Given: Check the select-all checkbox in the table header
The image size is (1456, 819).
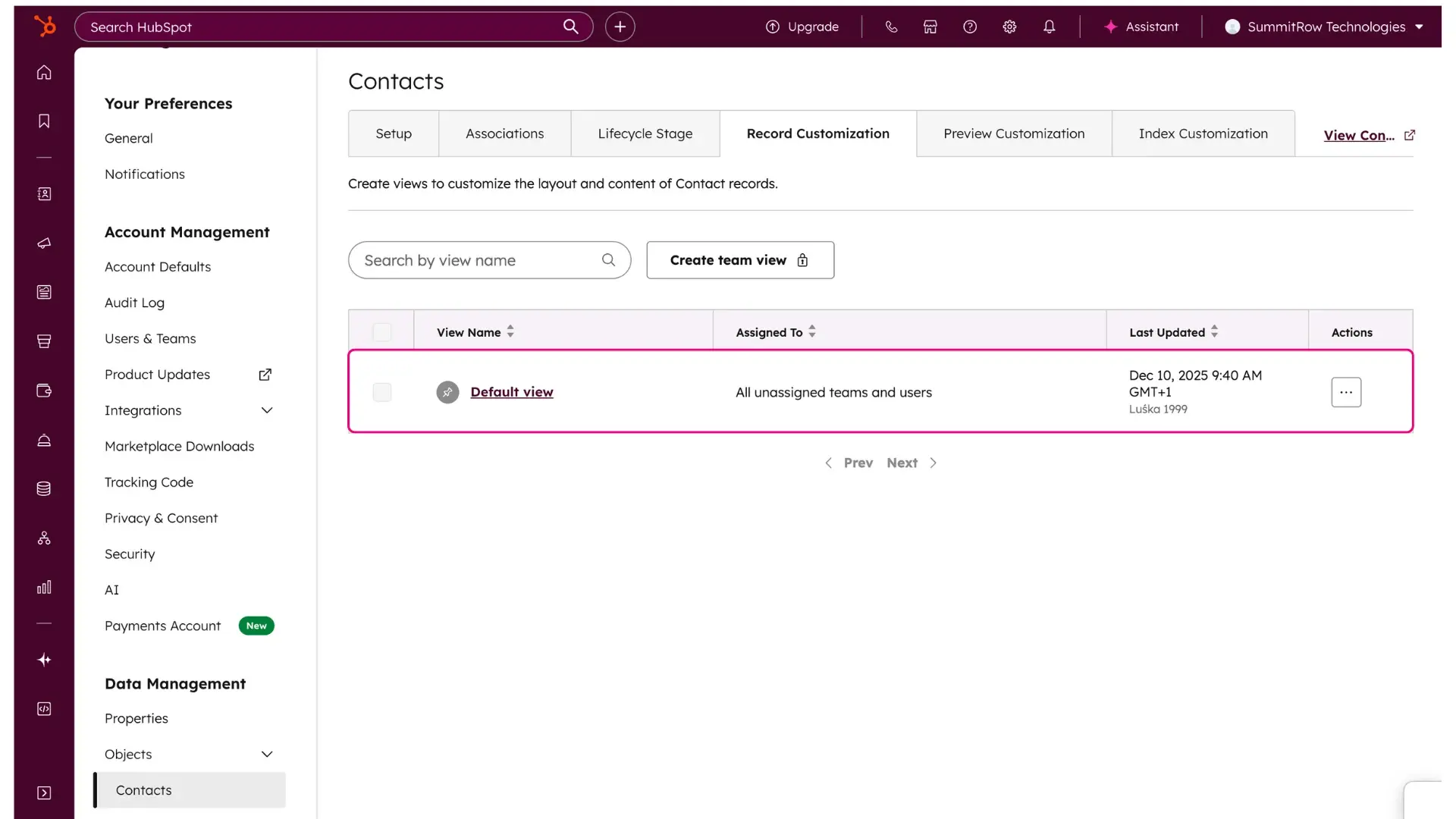Looking at the screenshot, I should (381, 331).
